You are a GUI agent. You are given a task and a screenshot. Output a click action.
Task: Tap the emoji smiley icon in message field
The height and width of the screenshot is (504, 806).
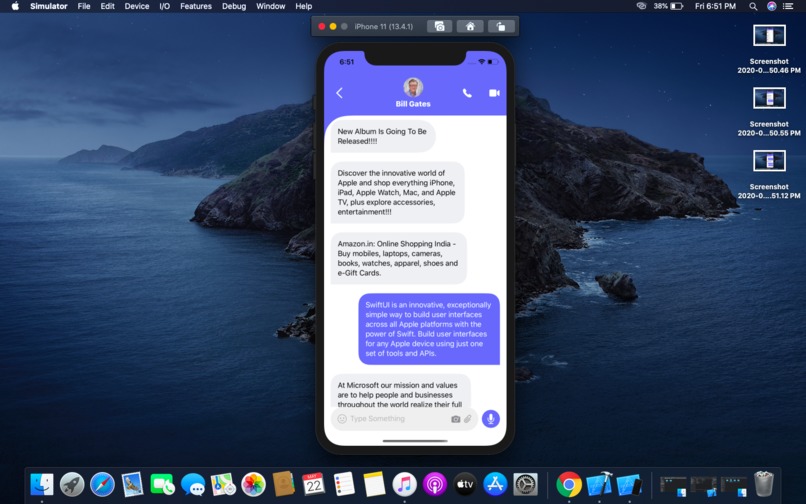tap(342, 419)
